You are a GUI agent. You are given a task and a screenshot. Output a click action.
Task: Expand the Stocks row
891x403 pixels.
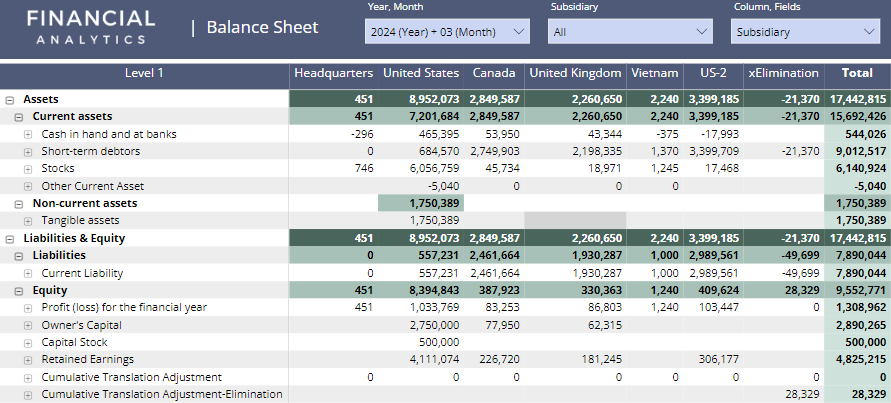(28, 168)
